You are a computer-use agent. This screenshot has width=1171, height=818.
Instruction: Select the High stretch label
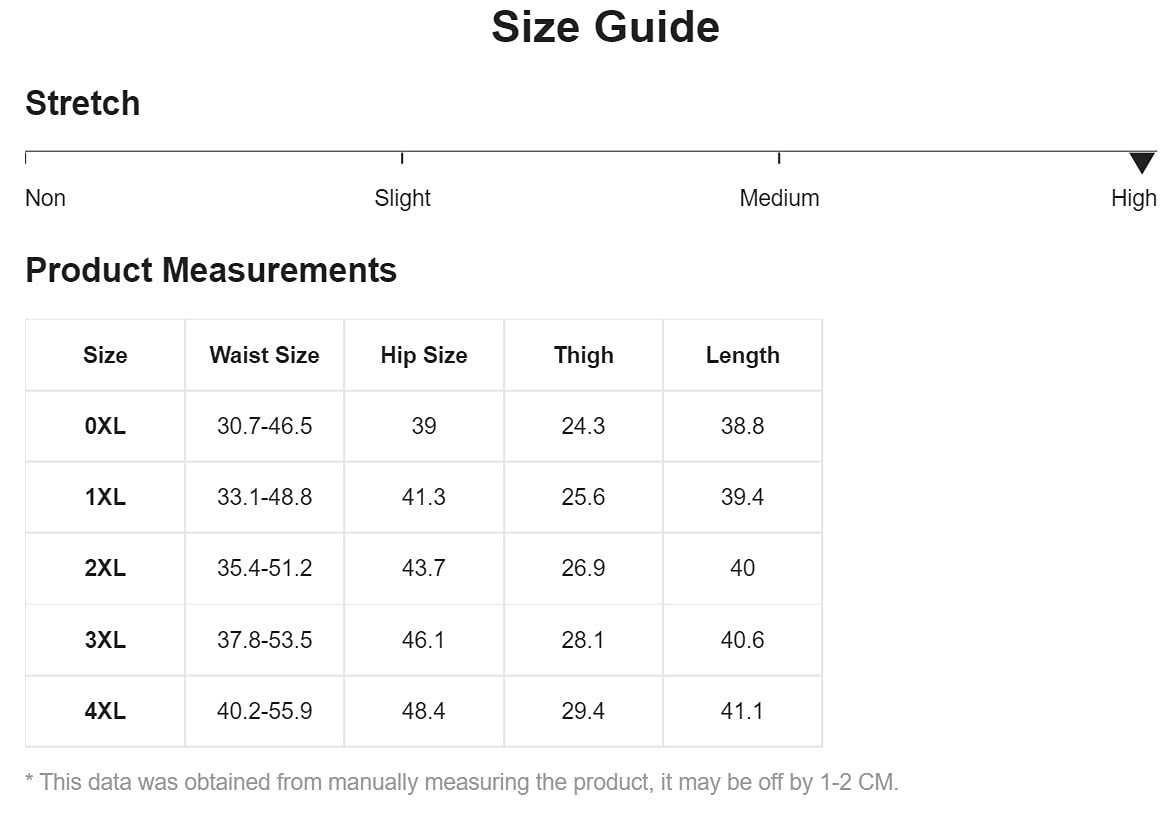1133,198
